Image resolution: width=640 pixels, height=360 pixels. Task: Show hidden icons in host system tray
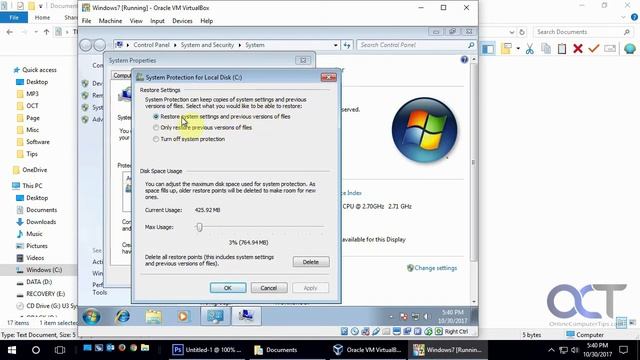click(551, 350)
